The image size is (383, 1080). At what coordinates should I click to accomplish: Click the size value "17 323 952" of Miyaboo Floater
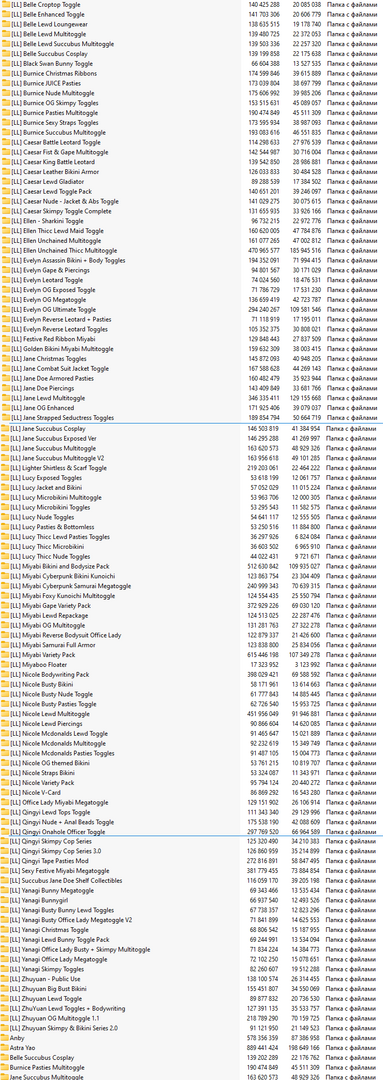pyautogui.click(x=265, y=665)
